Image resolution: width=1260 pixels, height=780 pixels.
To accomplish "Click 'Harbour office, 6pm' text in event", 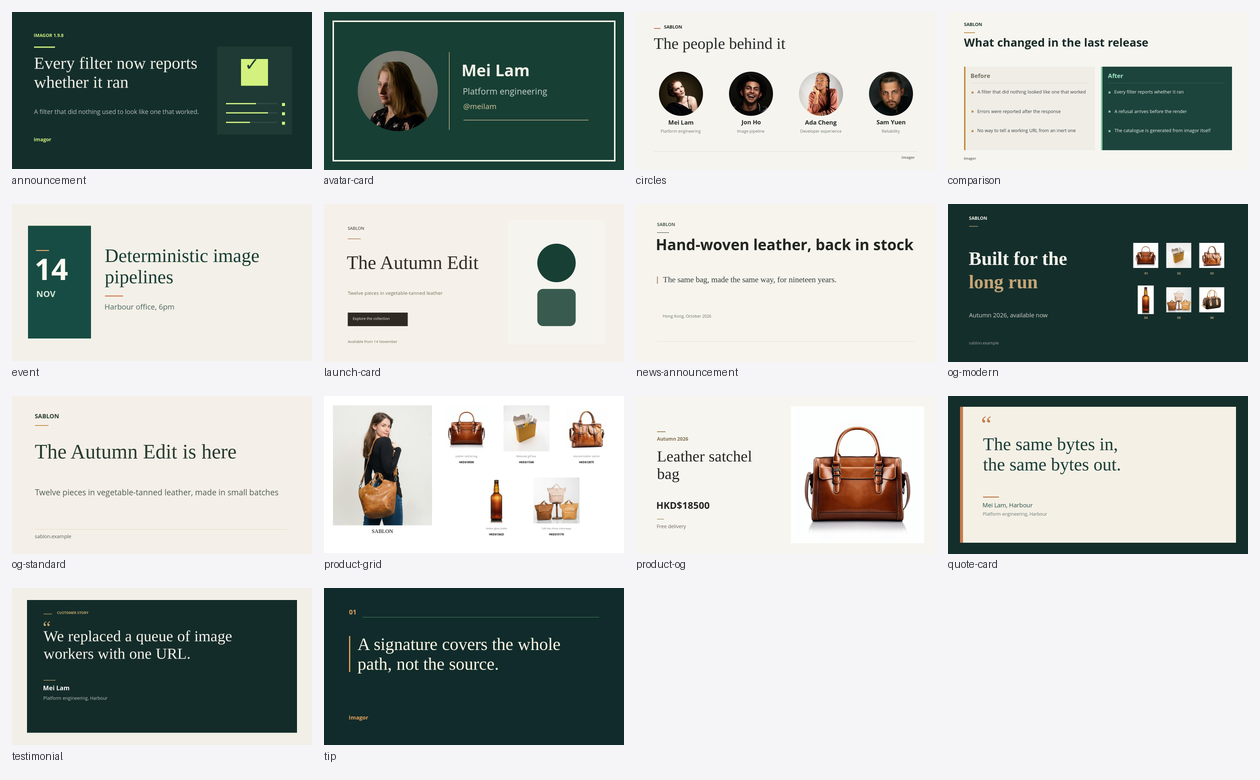I will coord(139,307).
